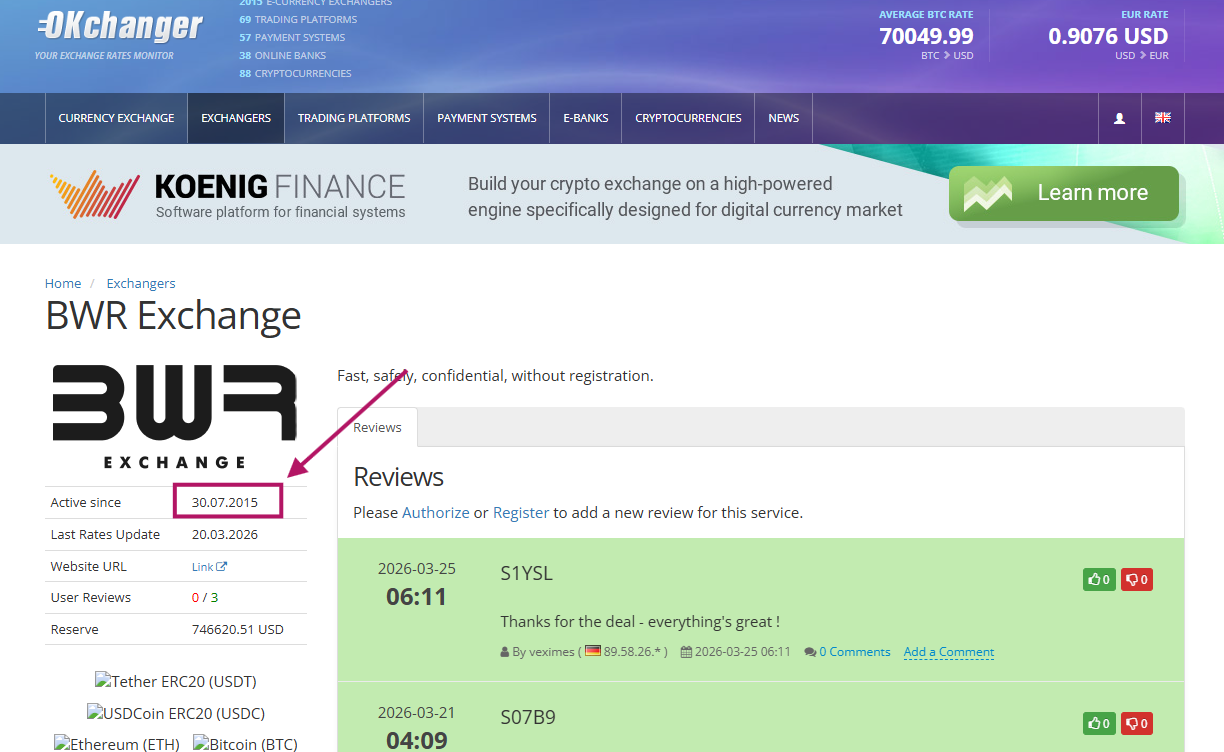Click thumbs-up on S07B9 review
The height and width of the screenshot is (752, 1224).
coord(1099,723)
